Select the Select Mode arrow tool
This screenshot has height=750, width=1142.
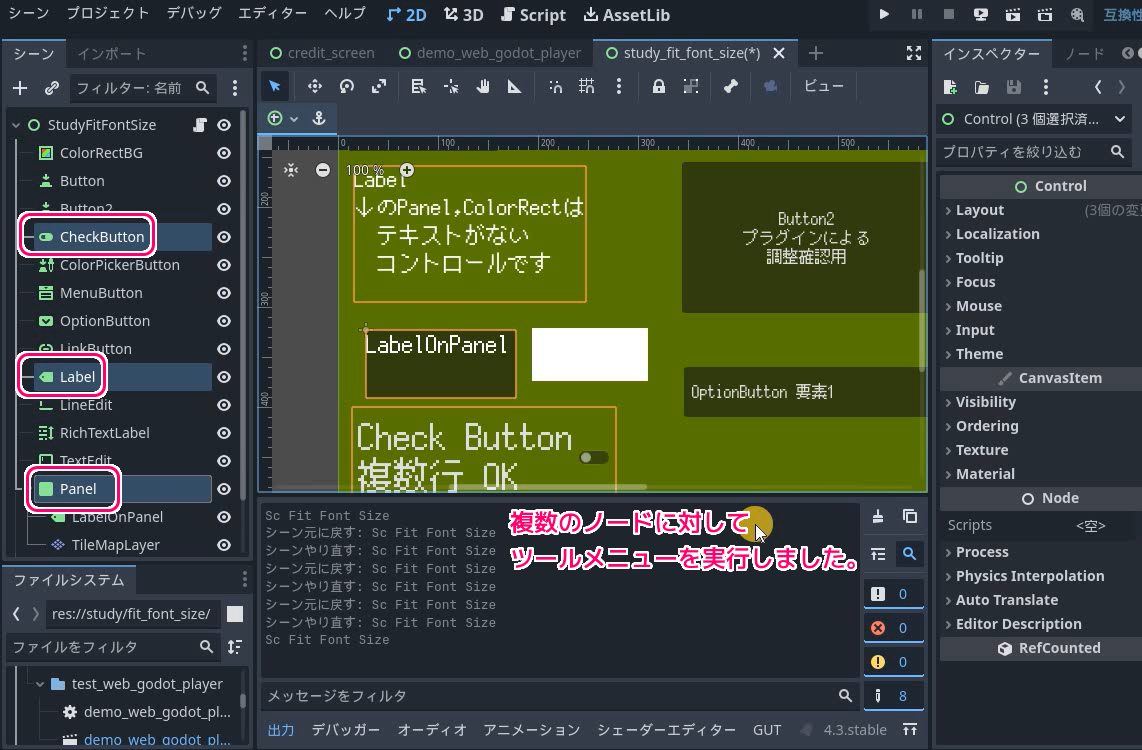pos(275,87)
